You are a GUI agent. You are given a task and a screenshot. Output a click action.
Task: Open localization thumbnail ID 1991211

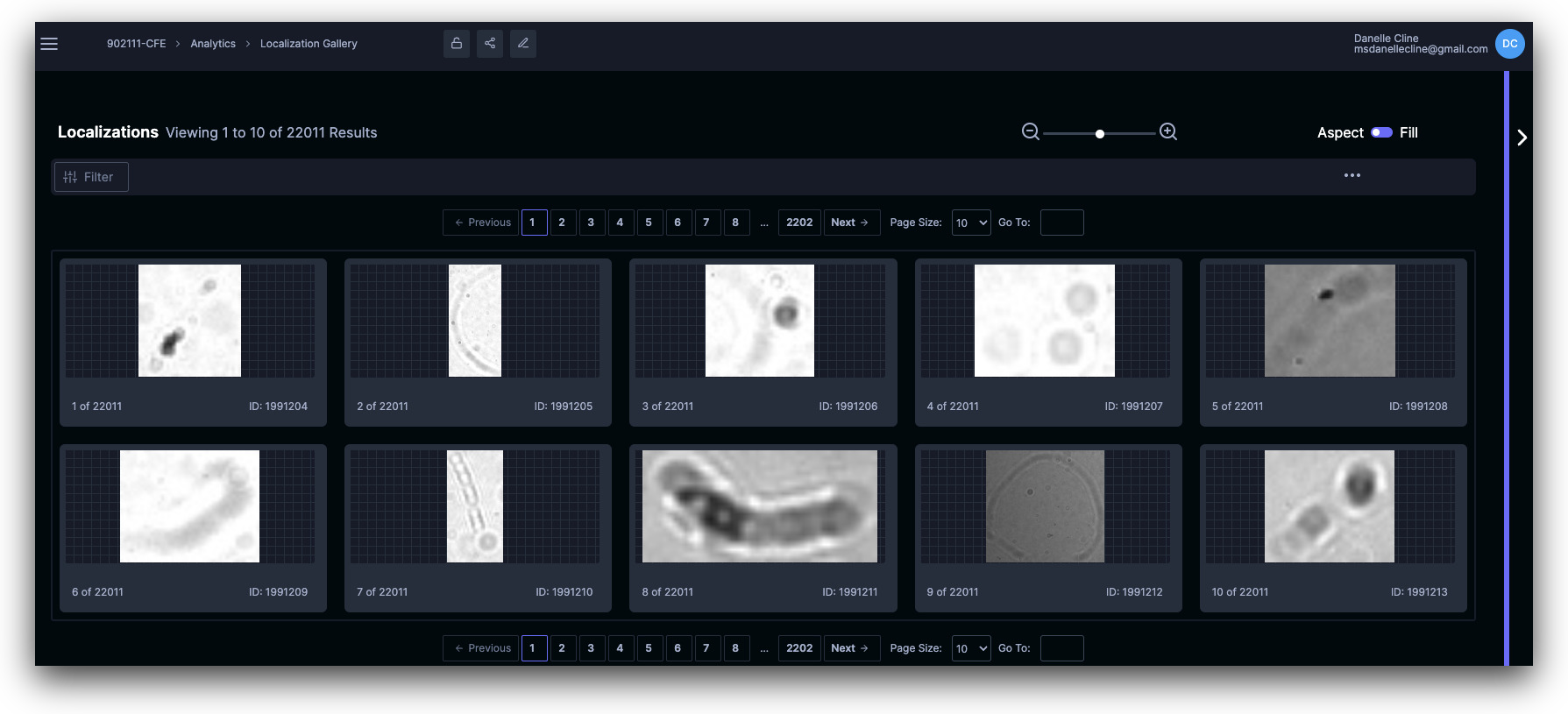point(760,506)
